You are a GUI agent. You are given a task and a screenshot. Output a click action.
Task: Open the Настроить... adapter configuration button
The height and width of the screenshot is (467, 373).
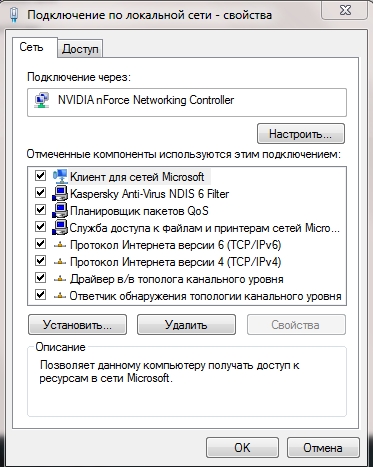(x=301, y=134)
